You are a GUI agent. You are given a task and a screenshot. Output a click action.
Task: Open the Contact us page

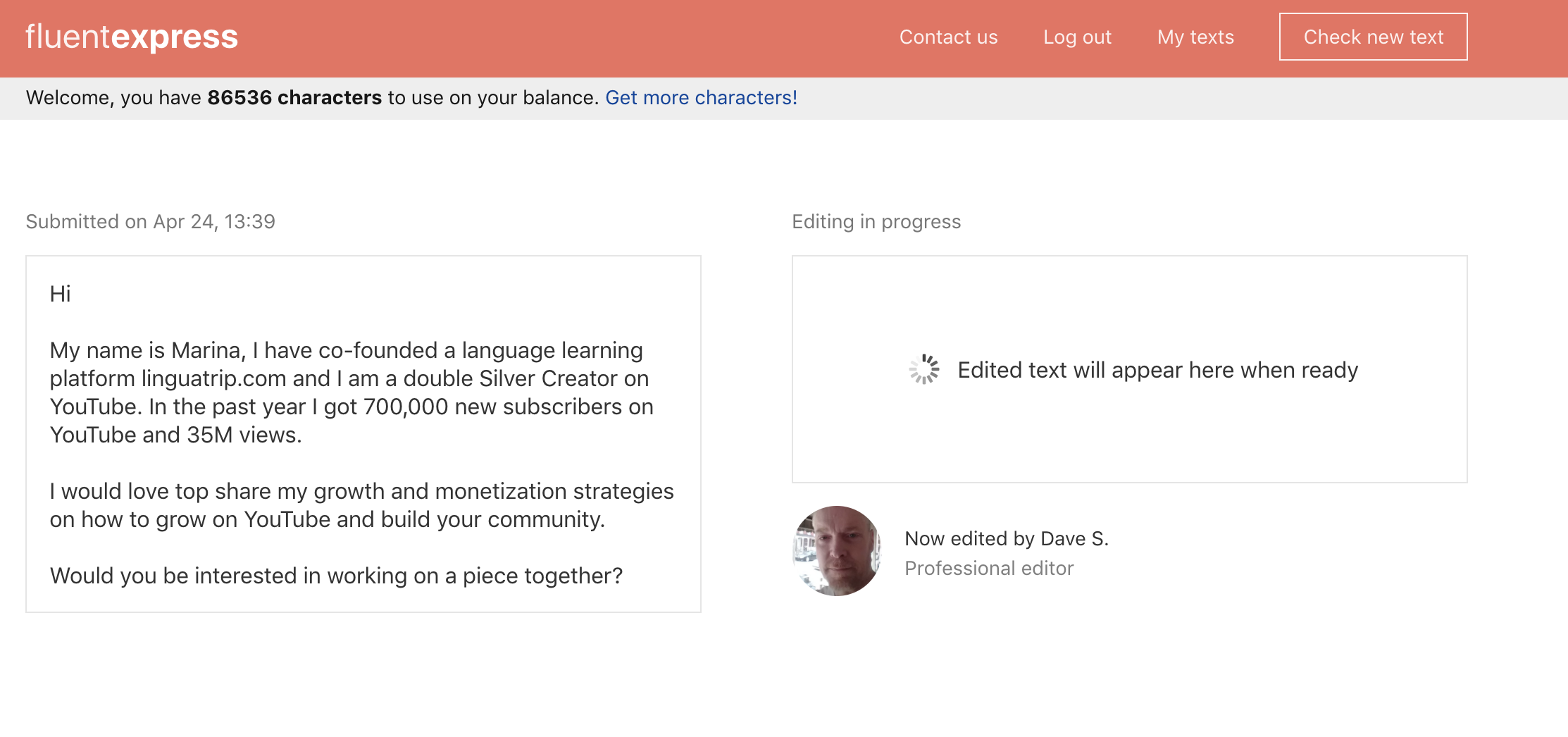coord(948,37)
